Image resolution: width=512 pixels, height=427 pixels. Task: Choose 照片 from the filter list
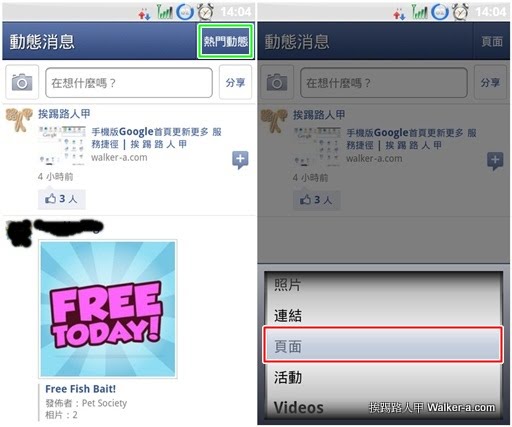pos(382,285)
